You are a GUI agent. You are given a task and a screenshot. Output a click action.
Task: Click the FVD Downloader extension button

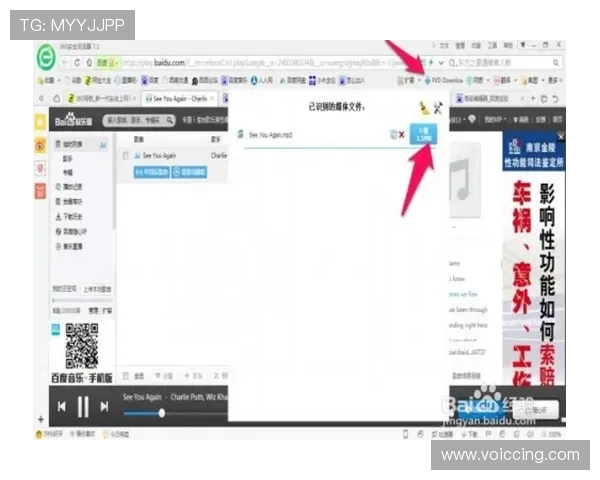pyautogui.click(x=444, y=80)
